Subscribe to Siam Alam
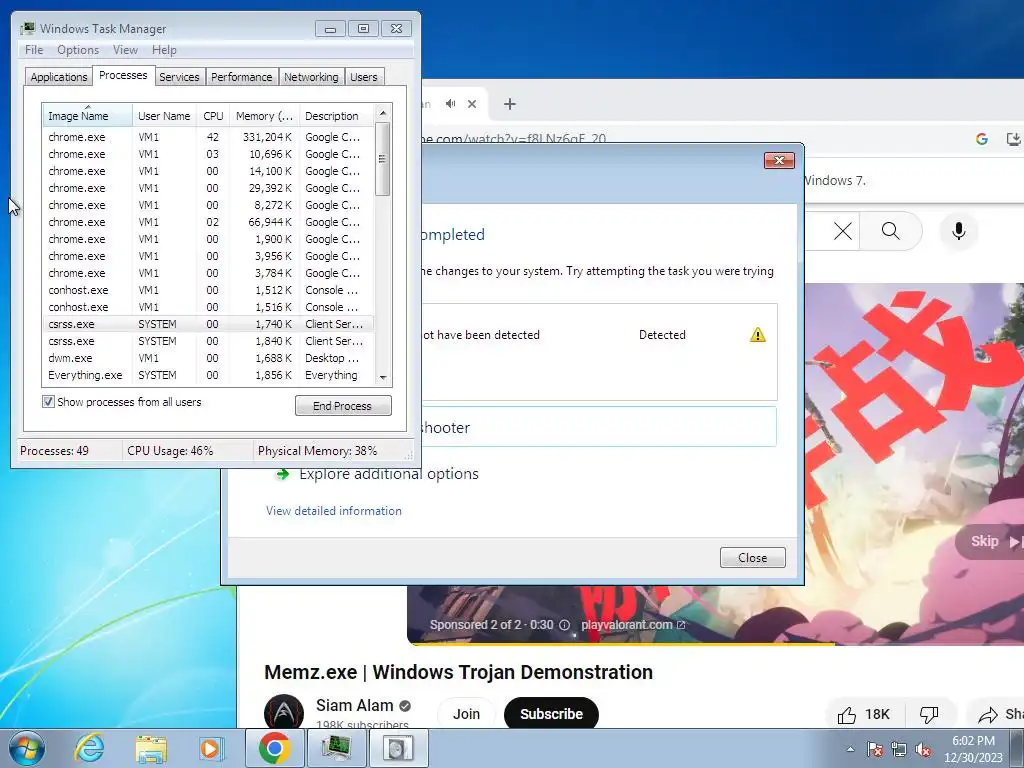1024x768 pixels. click(551, 714)
